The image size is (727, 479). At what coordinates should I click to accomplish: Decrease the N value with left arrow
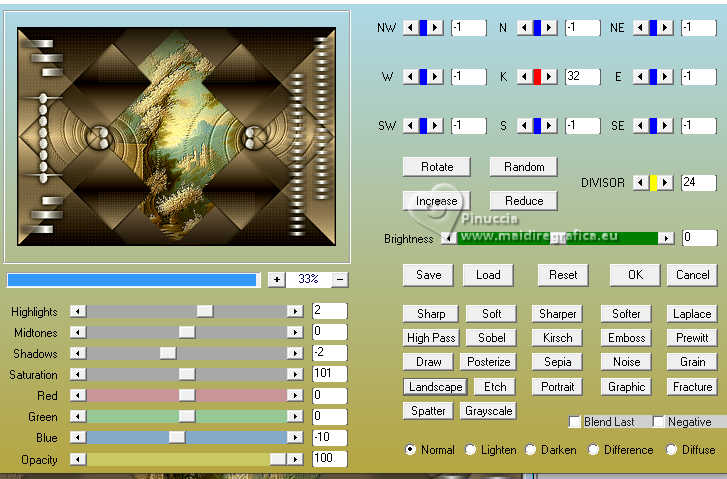524,28
